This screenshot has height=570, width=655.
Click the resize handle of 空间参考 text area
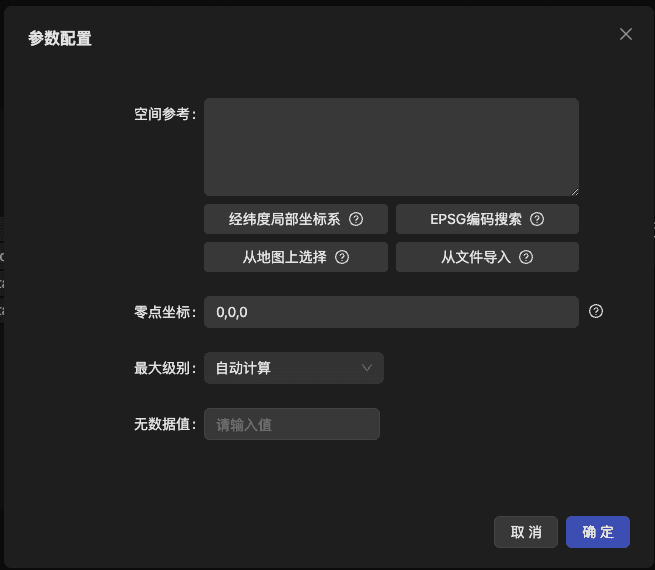pyautogui.click(x=574, y=191)
